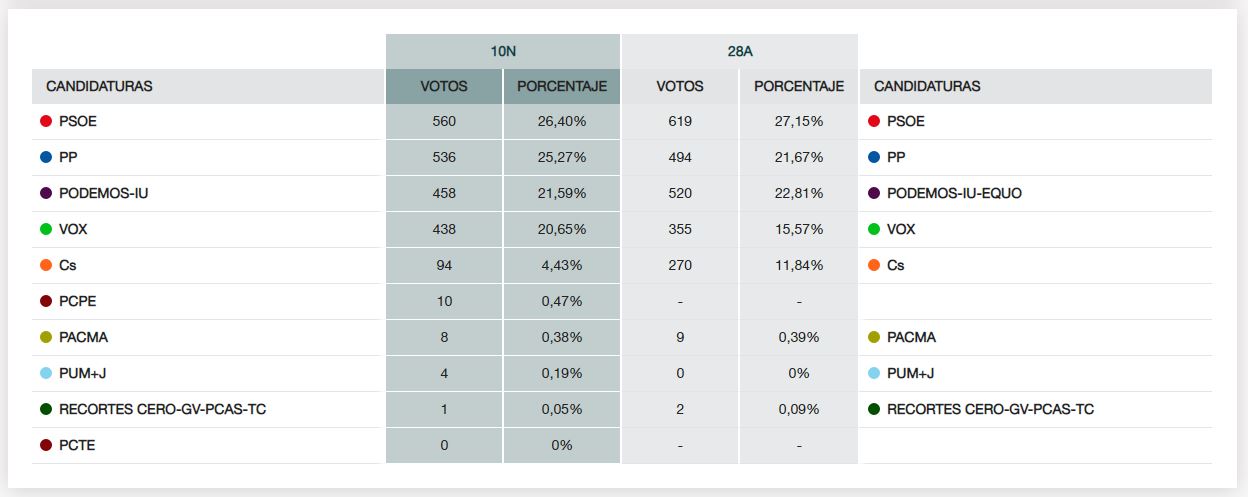This screenshot has height=497, width=1248.
Task: Click the PORCENTAJE header under 28A
Action: tap(799, 86)
